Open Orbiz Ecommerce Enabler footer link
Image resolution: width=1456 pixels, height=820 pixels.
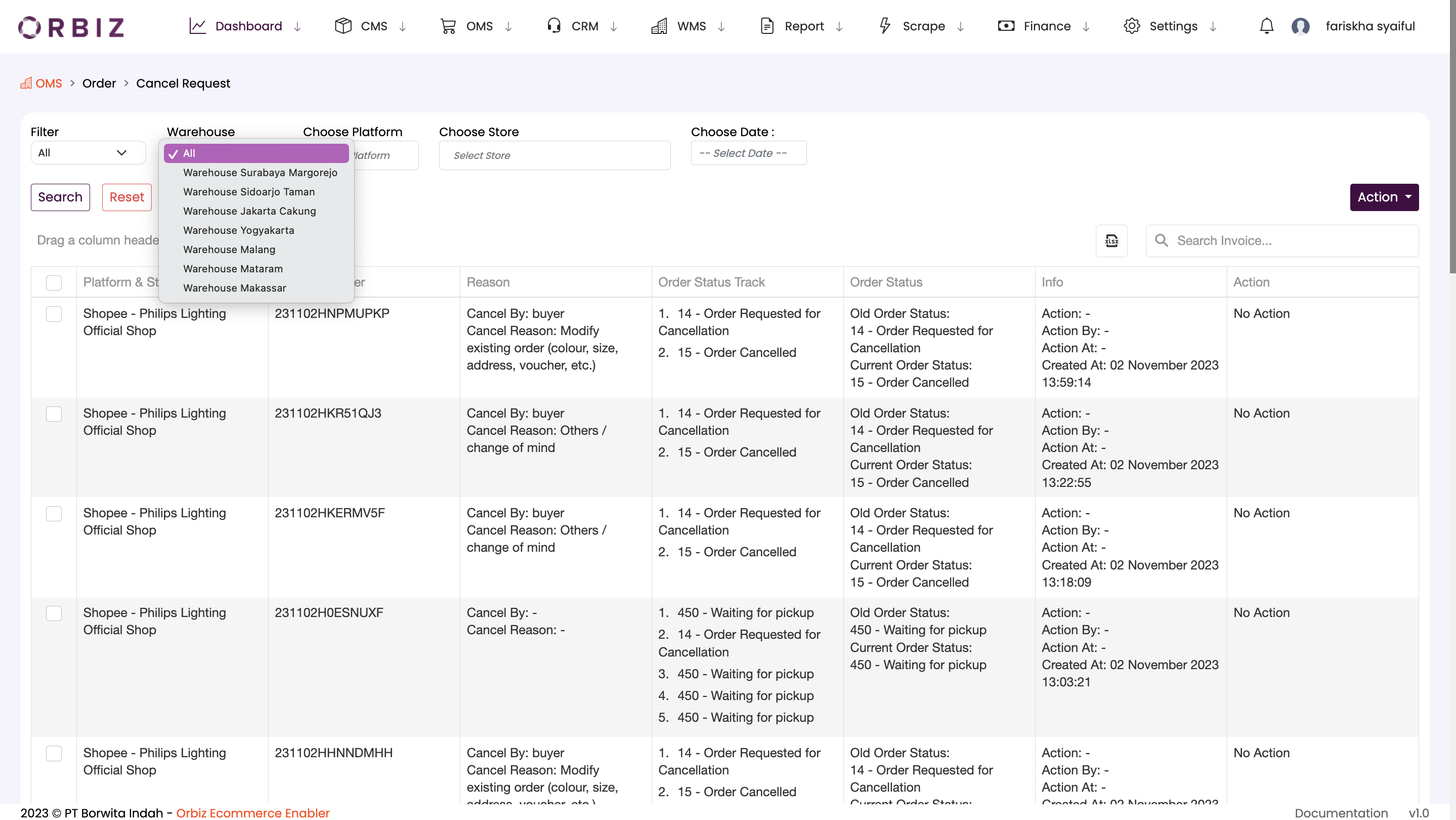point(252,812)
